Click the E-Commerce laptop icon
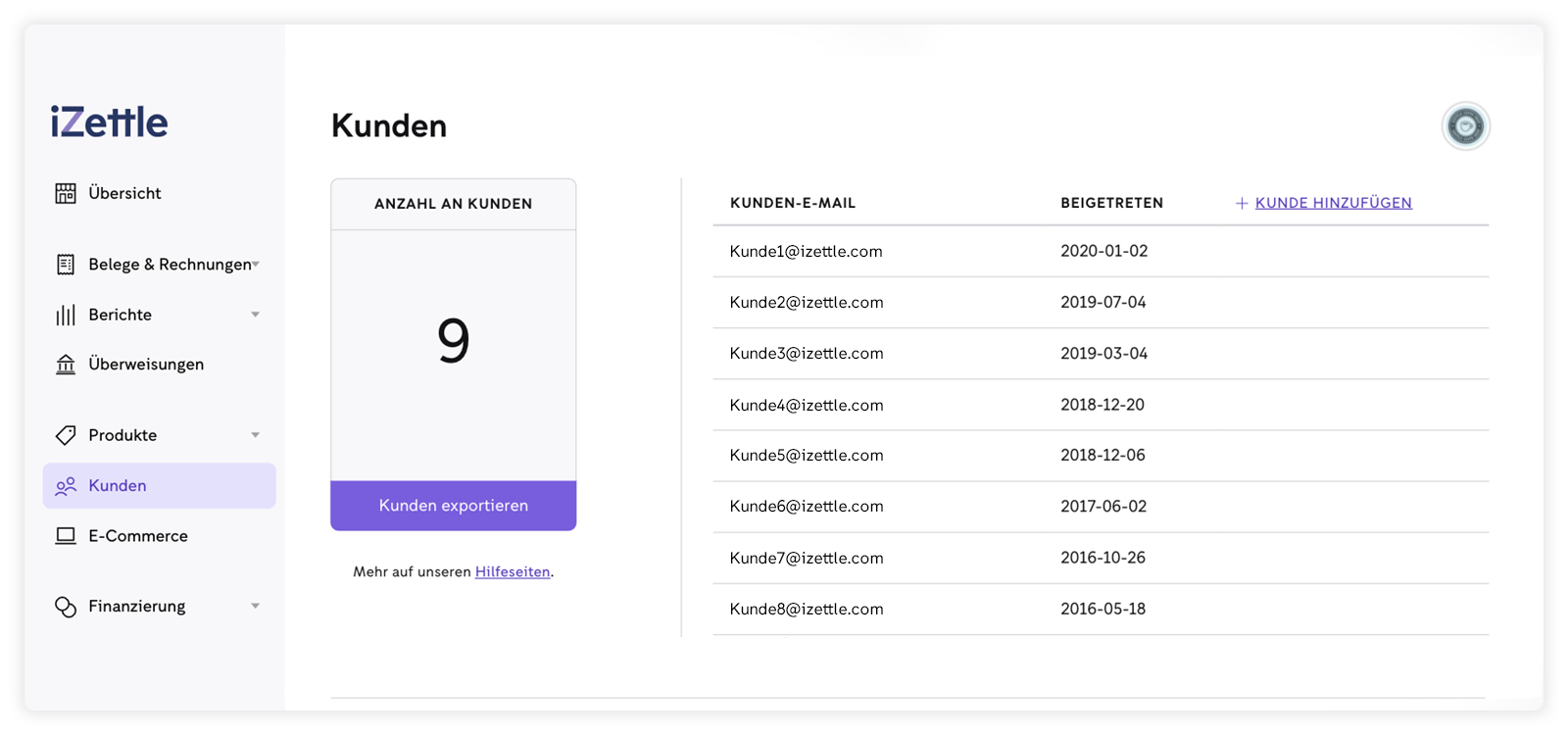The height and width of the screenshot is (735, 1568). coord(66,536)
